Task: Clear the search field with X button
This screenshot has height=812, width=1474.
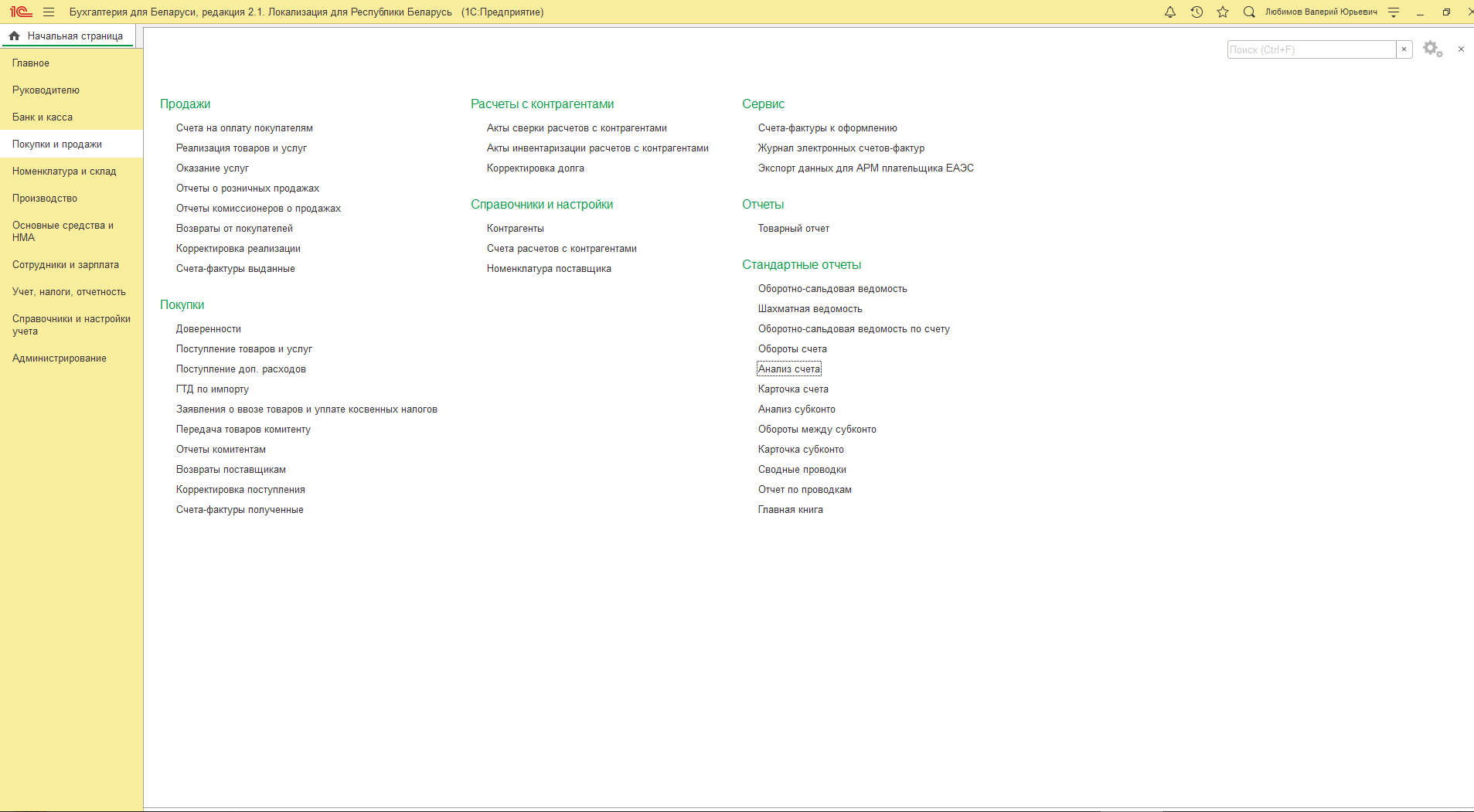Action: point(1404,49)
